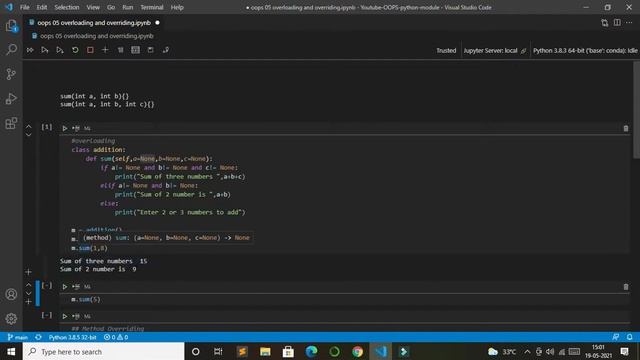Open the View menu
This screenshot has width=640, height=360.
coord(93,7)
